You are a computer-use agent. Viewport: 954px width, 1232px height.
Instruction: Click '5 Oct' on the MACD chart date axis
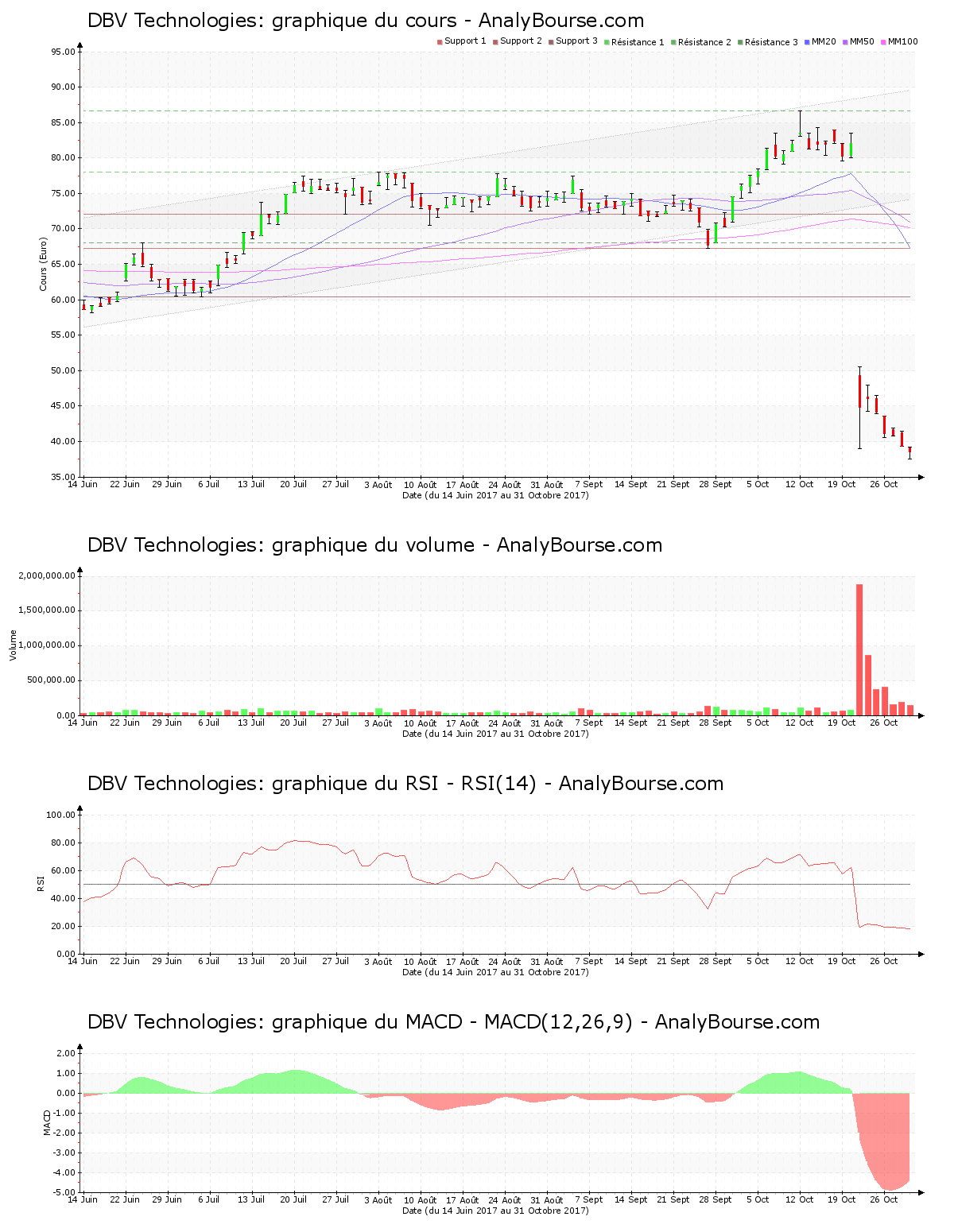pyautogui.click(x=758, y=1200)
